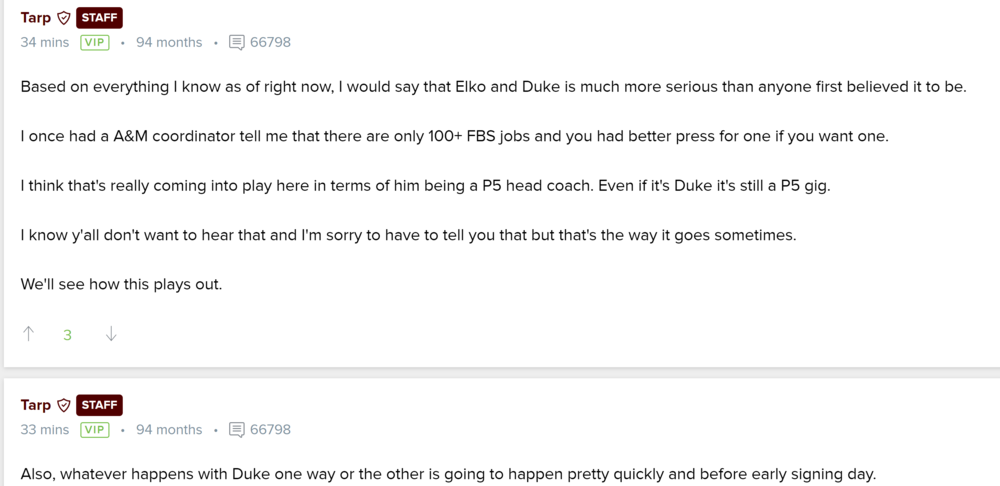The height and width of the screenshot is (486, 1000).
Task: Click STAFF badge on second post
Action: point(99,405)
